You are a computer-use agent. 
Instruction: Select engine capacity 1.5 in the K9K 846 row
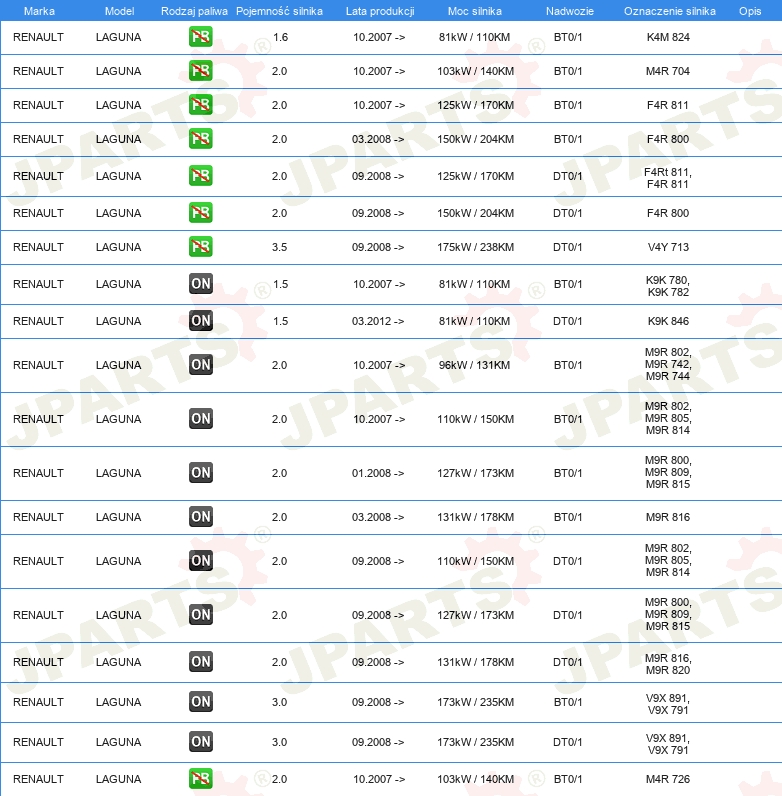click(x=280, y=321)
